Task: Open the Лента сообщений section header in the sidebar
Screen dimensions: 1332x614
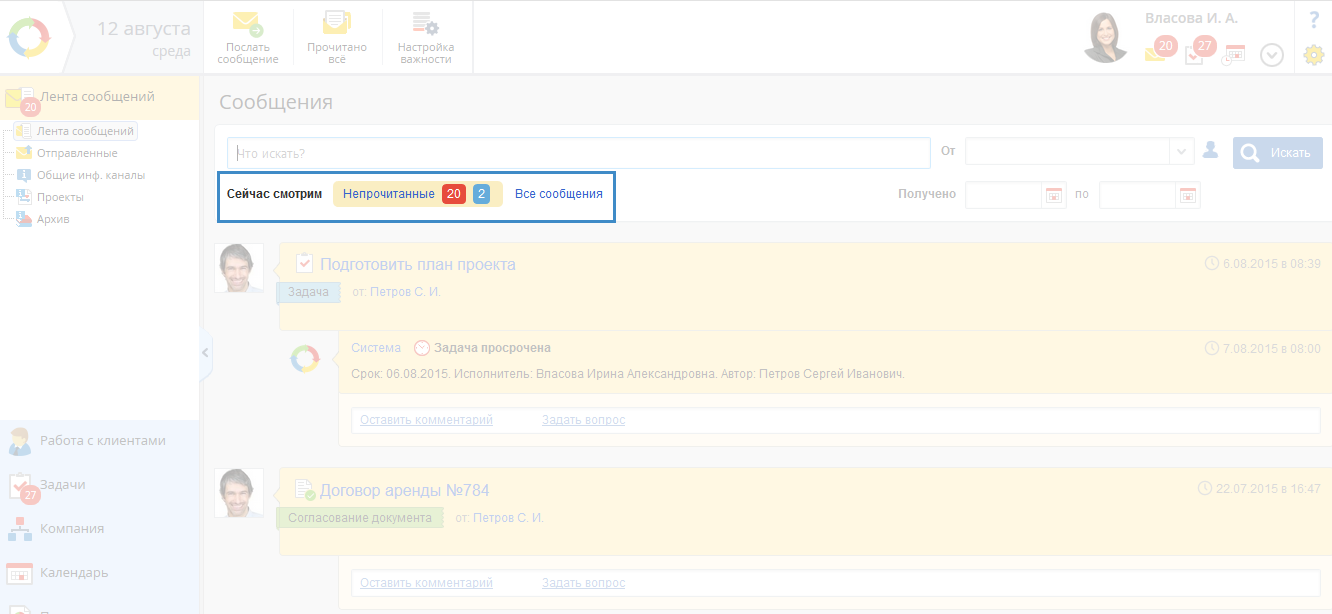Action: [99, 97]
